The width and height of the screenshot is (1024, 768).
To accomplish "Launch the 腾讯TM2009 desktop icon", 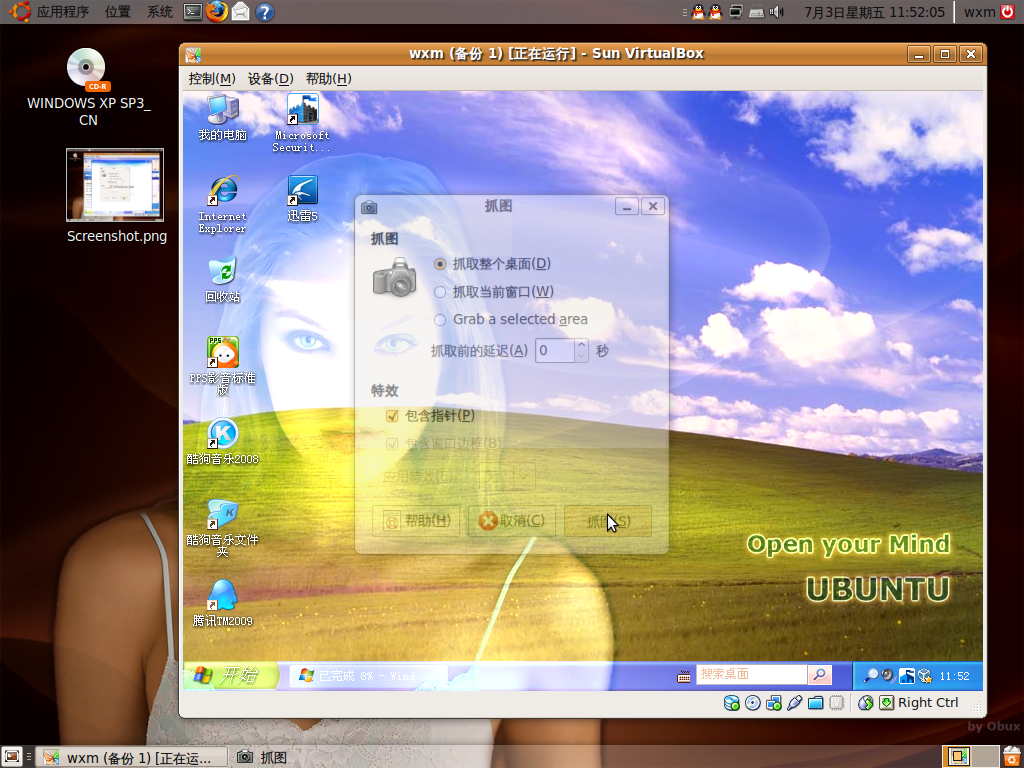I will [223, 596].
